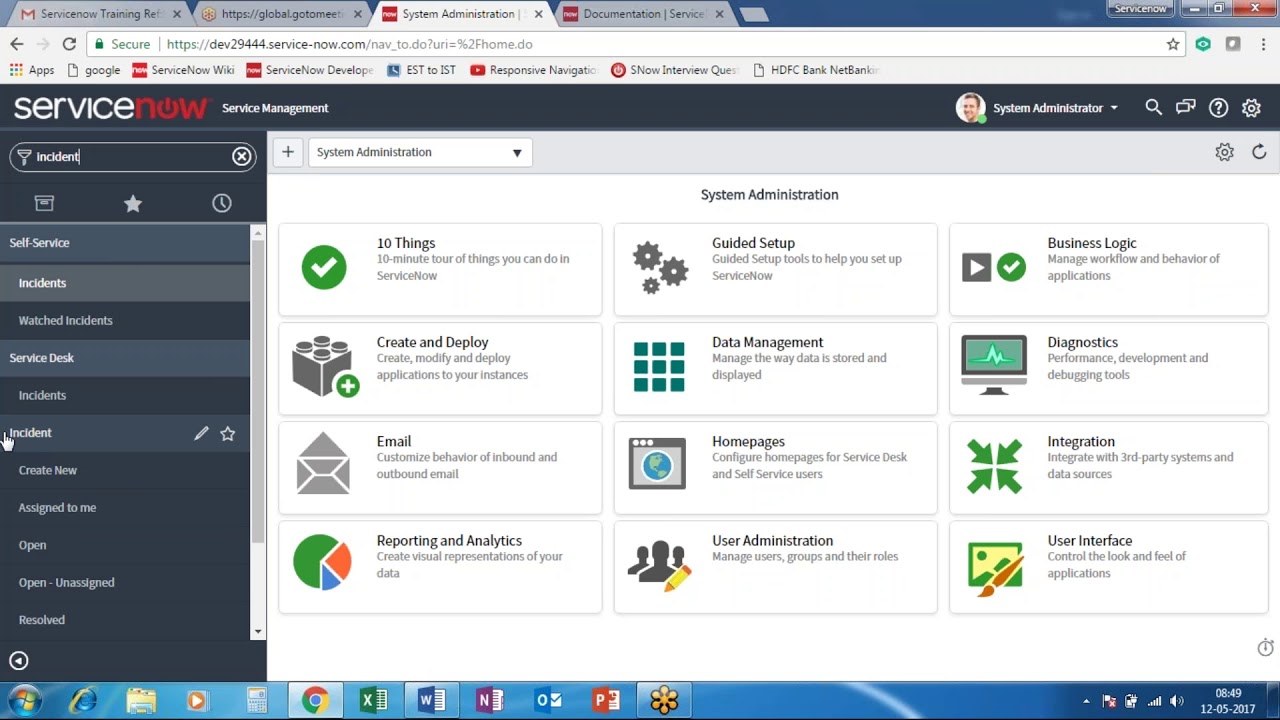Open the Reporting and Analytics link

[449, 540]
